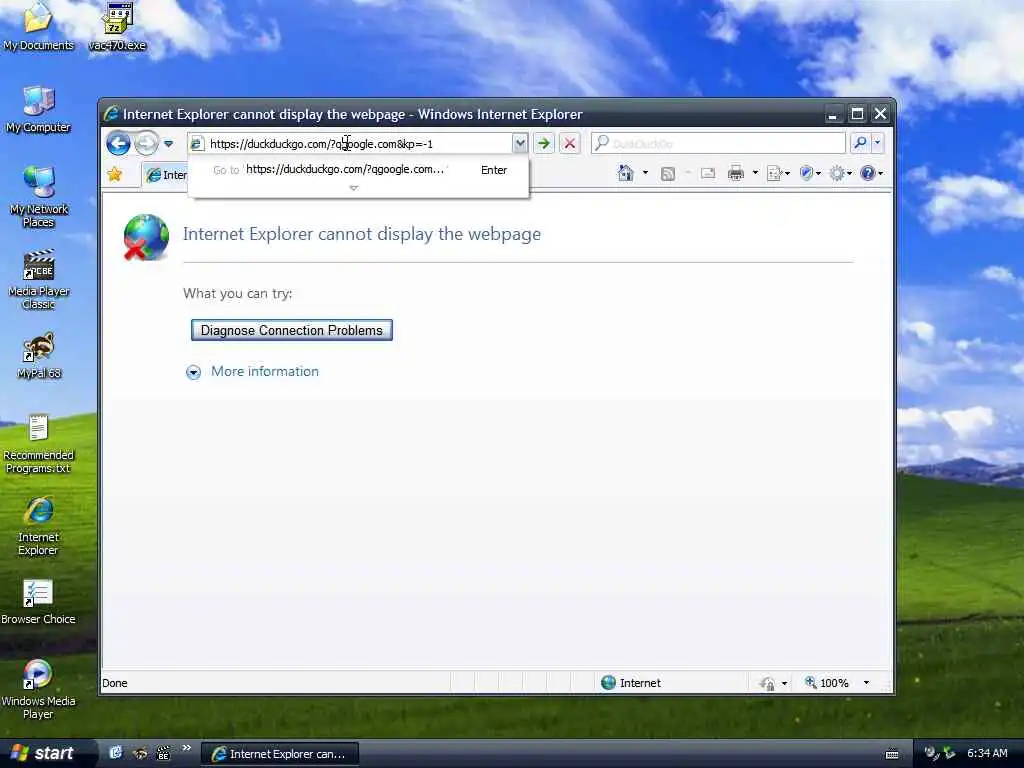Click the Print toolbar icon
1024x768 pixels.
(x=735, y=173)
